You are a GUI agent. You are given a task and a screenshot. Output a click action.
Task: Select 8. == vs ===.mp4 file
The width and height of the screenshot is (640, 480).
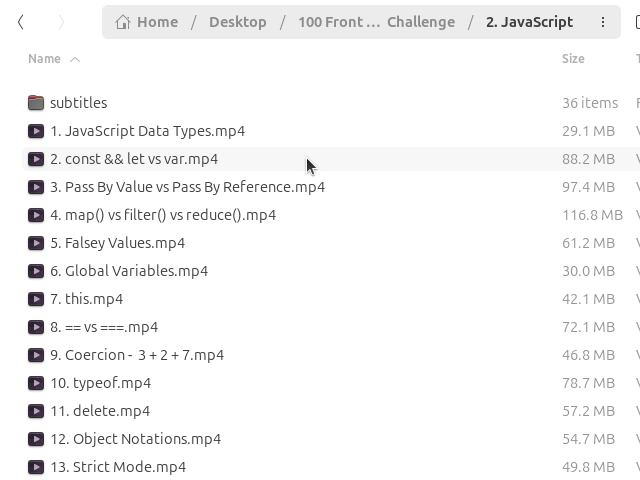104,327
